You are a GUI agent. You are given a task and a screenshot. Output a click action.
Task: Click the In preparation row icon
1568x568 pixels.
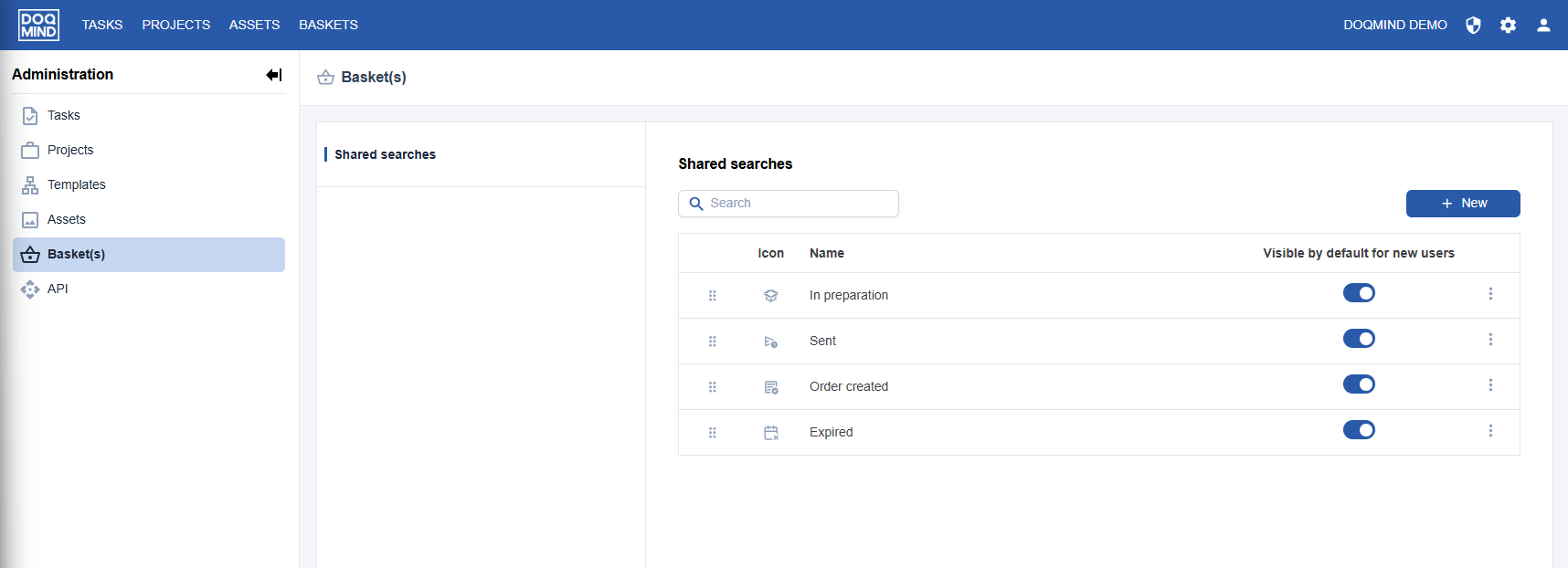click(x=770, y=296)
